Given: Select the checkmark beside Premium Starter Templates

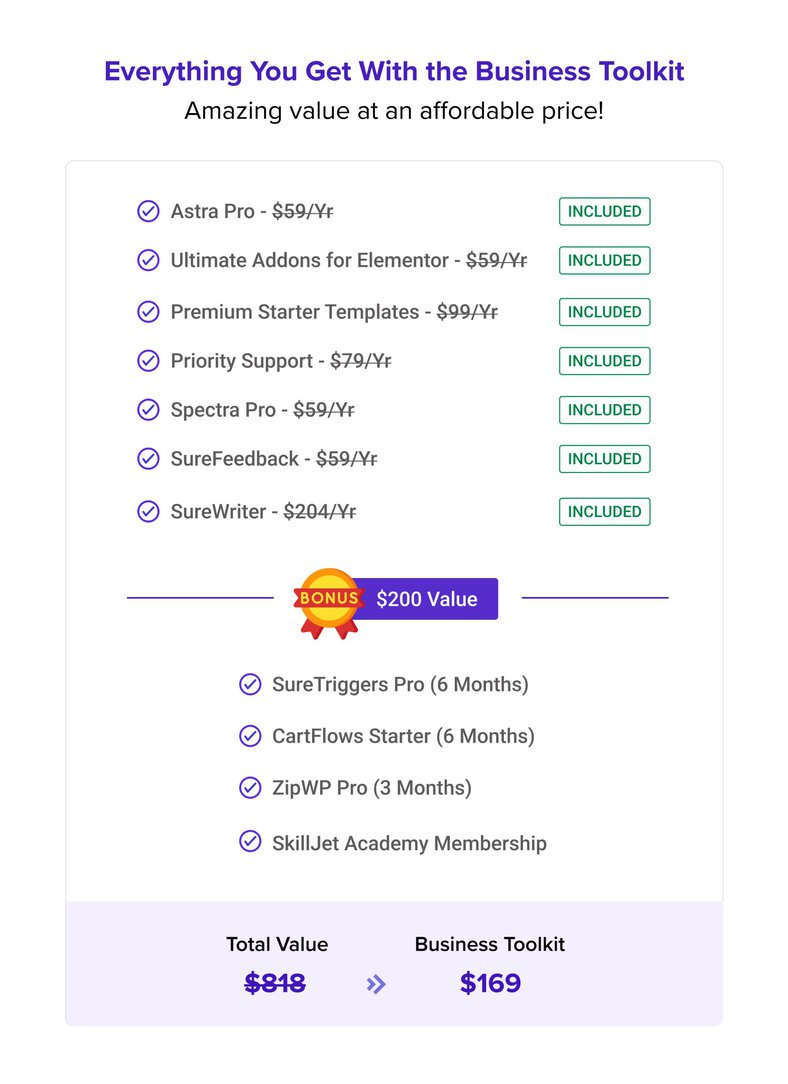Looking at the screenshot, I should [148, 312].
